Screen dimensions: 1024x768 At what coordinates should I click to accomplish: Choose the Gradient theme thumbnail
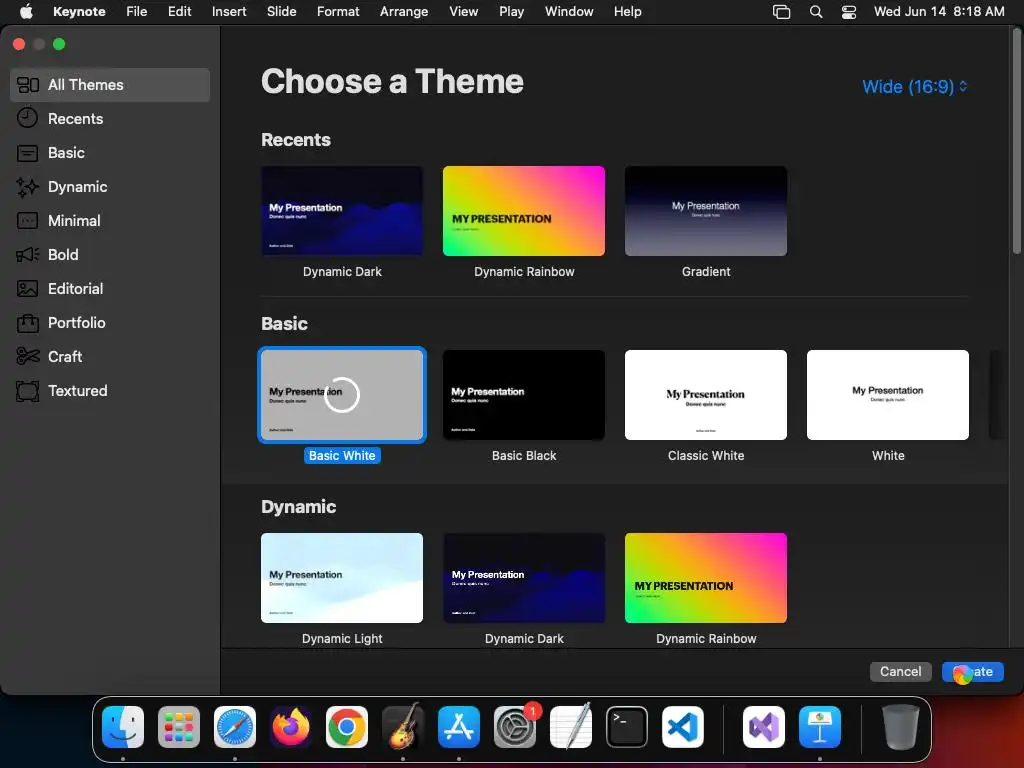(706, 210)
